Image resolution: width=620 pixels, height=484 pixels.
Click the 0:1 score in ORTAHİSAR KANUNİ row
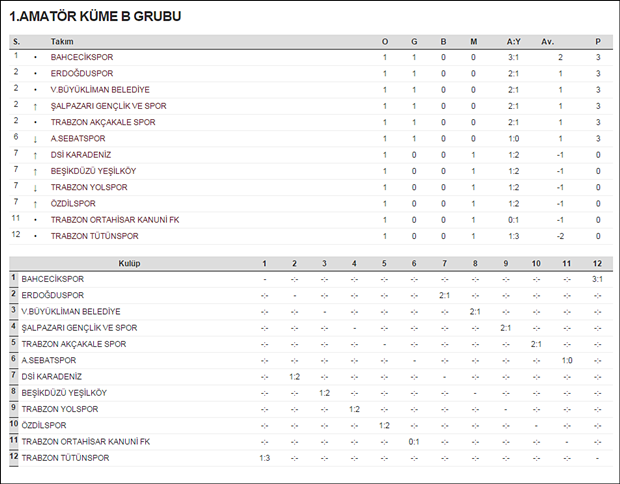coord(414,442)
